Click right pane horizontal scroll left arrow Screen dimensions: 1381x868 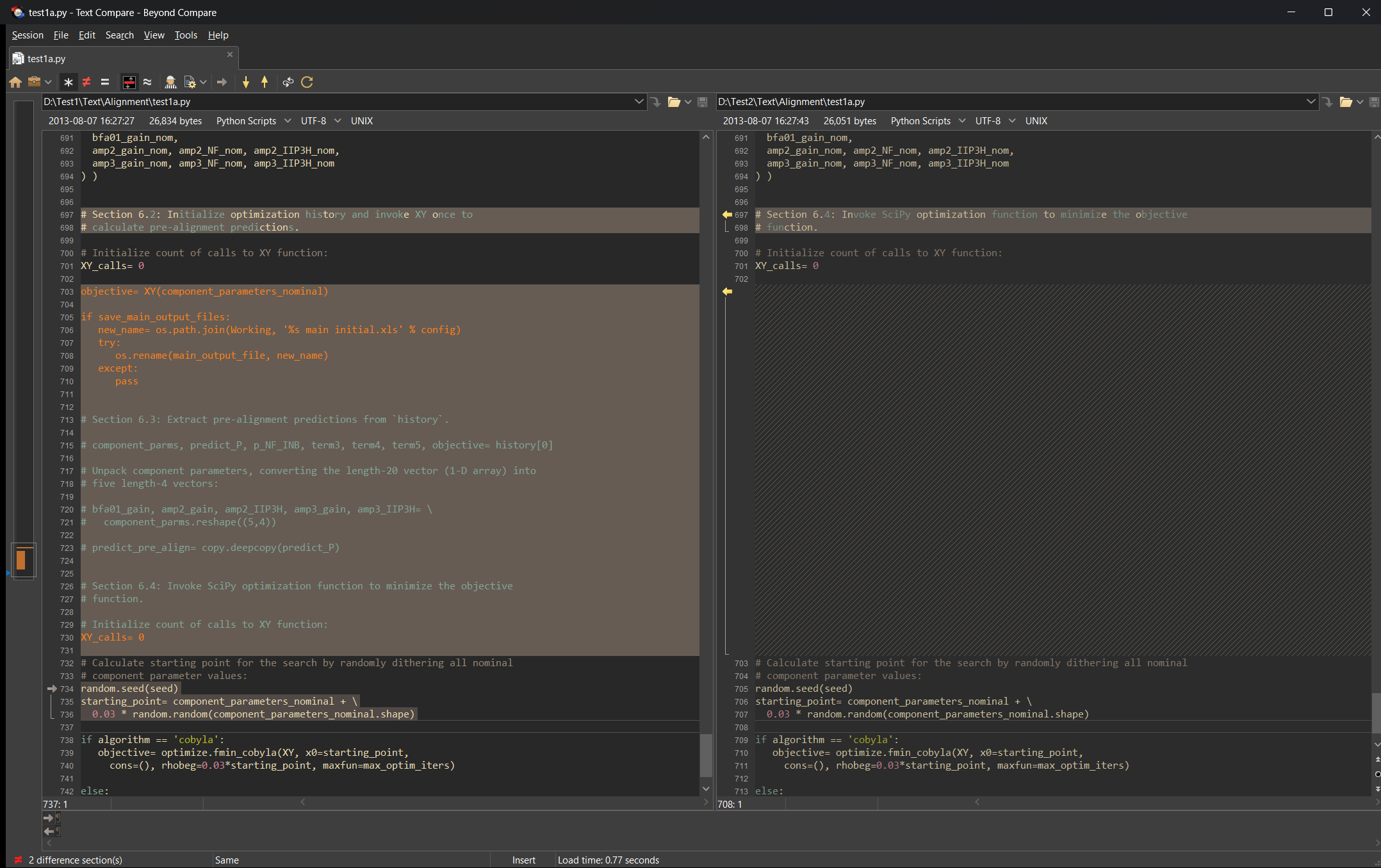(977, 802)
